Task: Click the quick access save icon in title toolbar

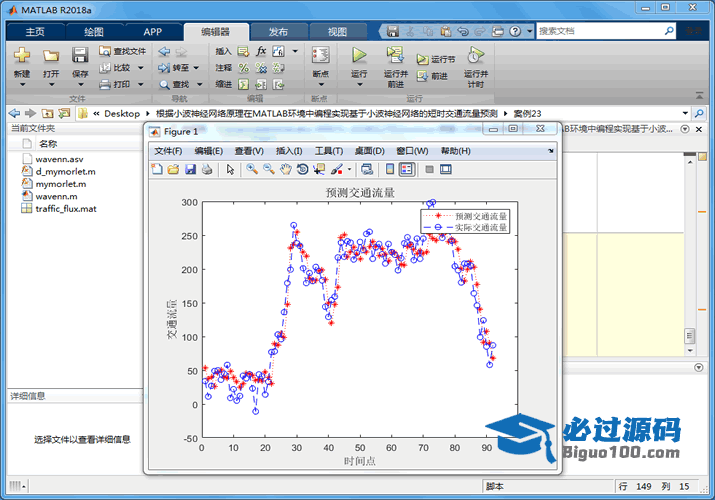Action: [393, 31]
